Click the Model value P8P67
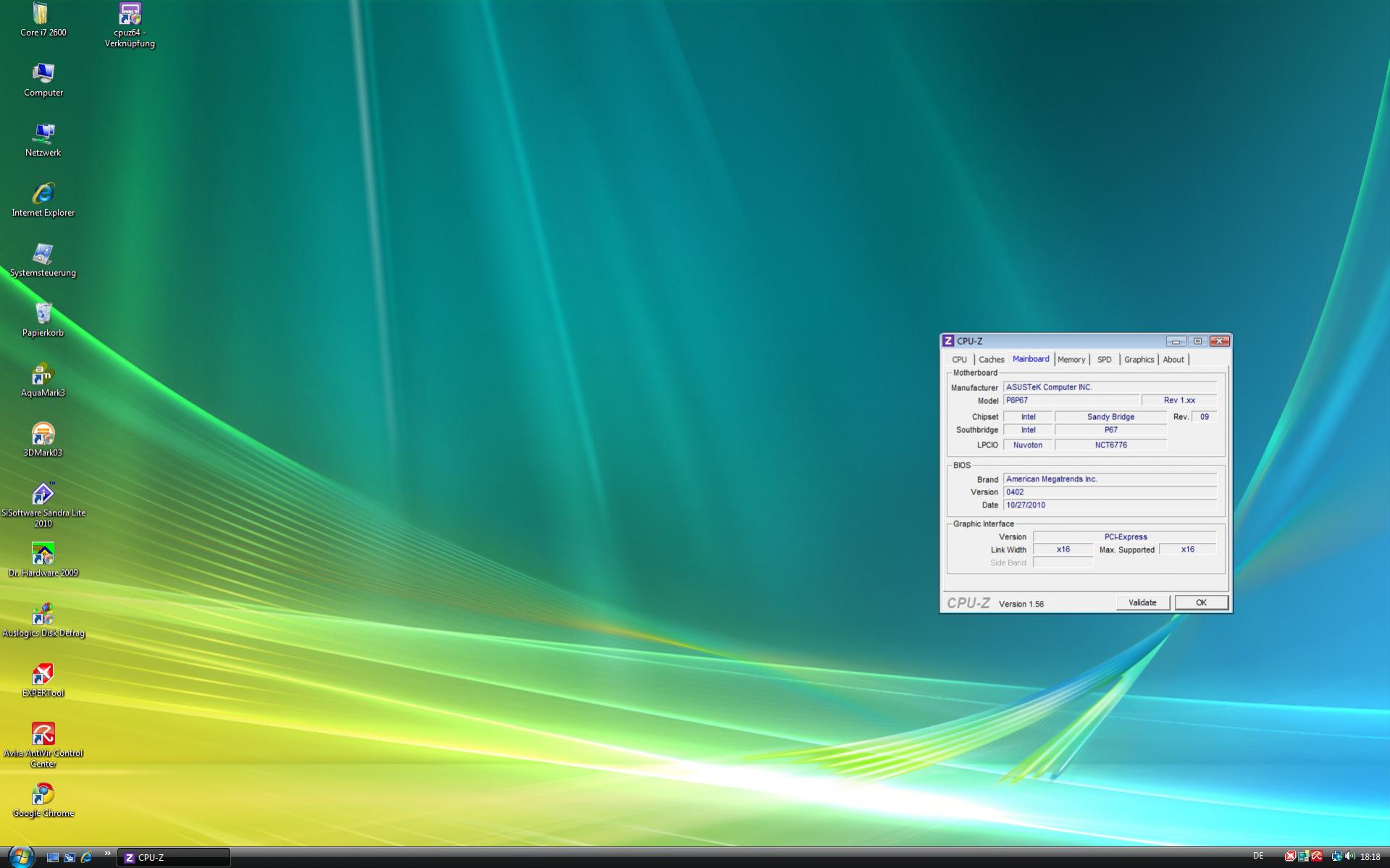 click(1071, 400)
